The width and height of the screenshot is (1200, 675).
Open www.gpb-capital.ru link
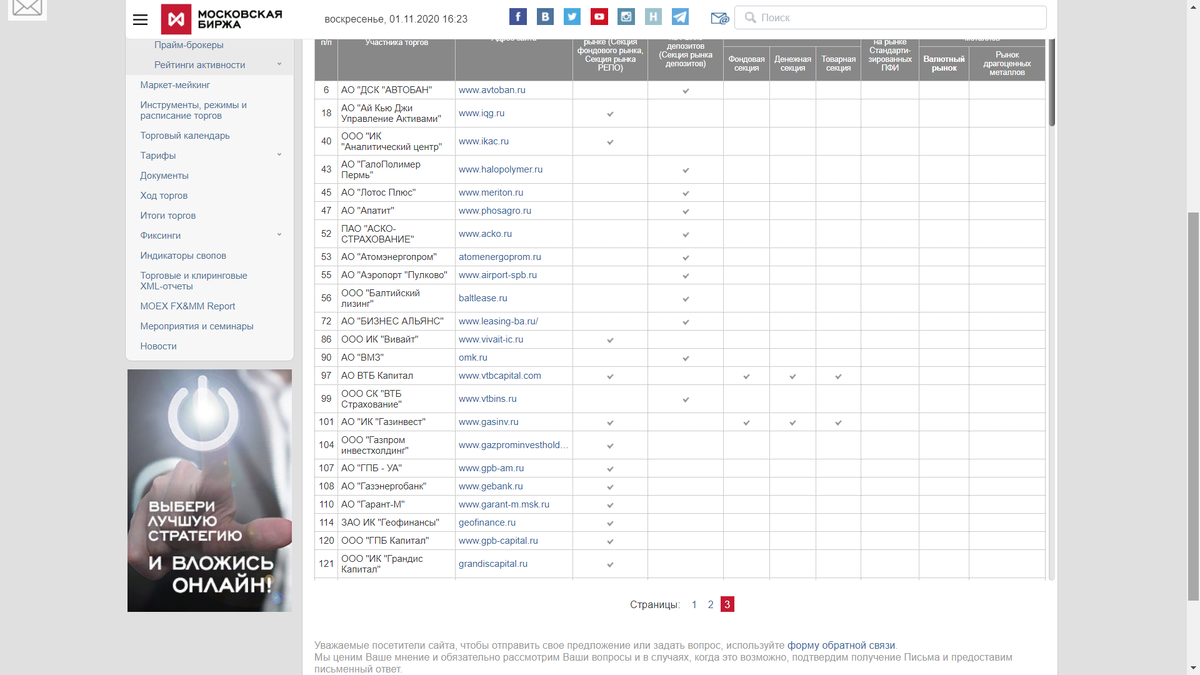tap(498, 541)
